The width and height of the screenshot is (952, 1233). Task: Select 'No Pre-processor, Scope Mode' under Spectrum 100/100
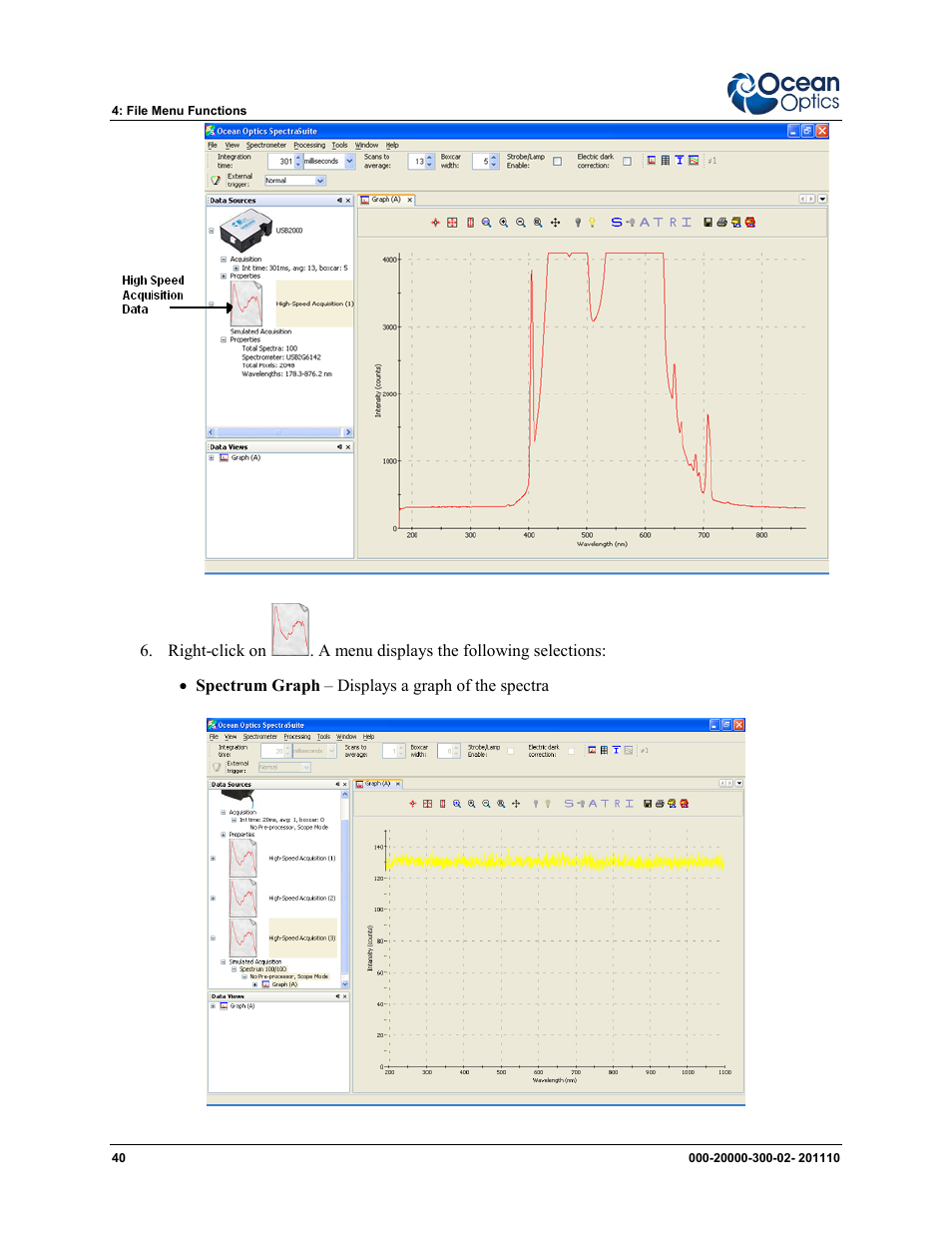288,977
